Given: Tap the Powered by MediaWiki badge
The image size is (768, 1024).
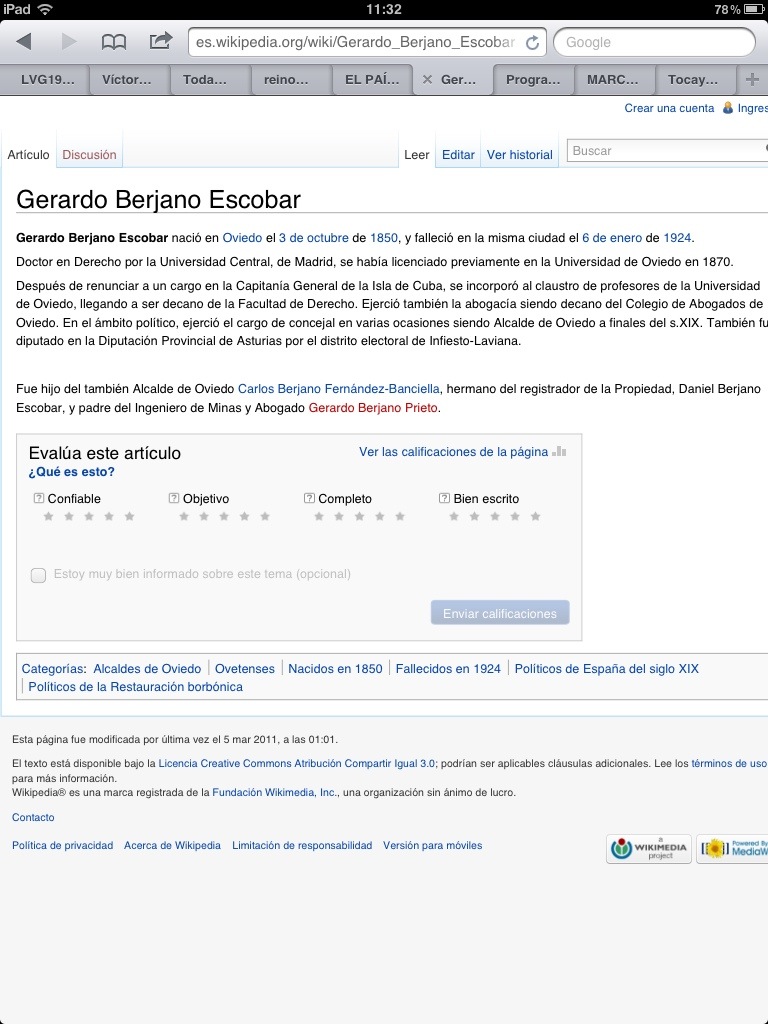Looking at the screenshot, I should click(x=735, y=849).
